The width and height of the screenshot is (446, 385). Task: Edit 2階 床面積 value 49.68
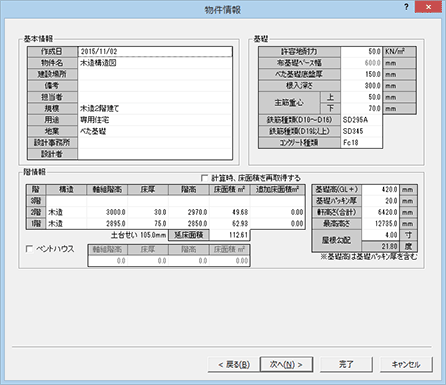(230, 212)
